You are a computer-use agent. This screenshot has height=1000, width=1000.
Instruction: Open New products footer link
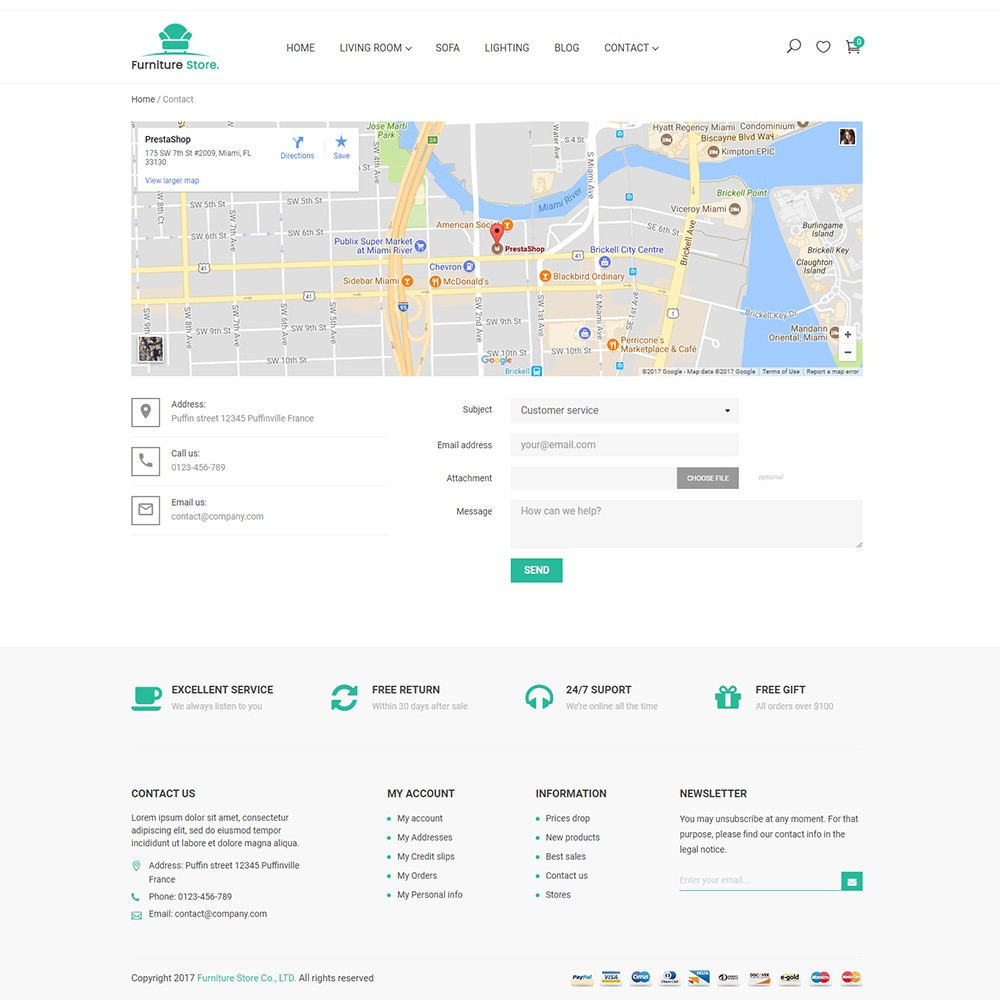click(x=573, y=837)
